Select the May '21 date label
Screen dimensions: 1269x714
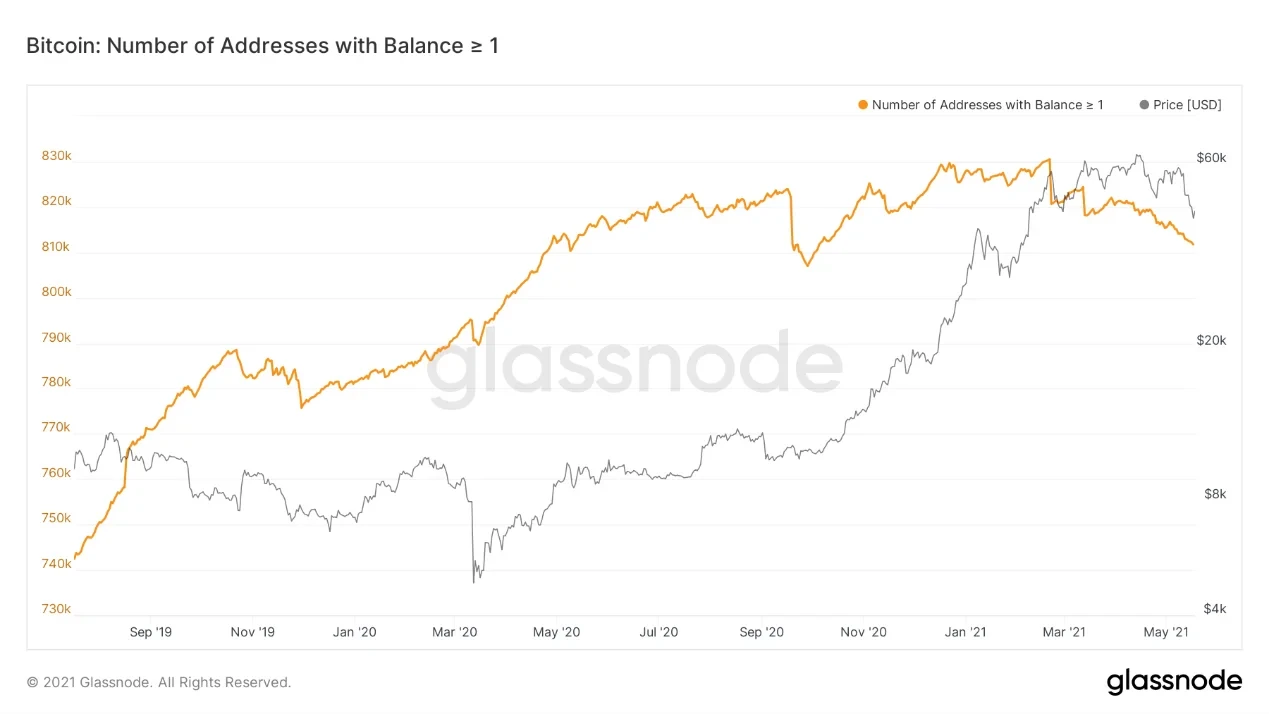(x=1166, y=632)
